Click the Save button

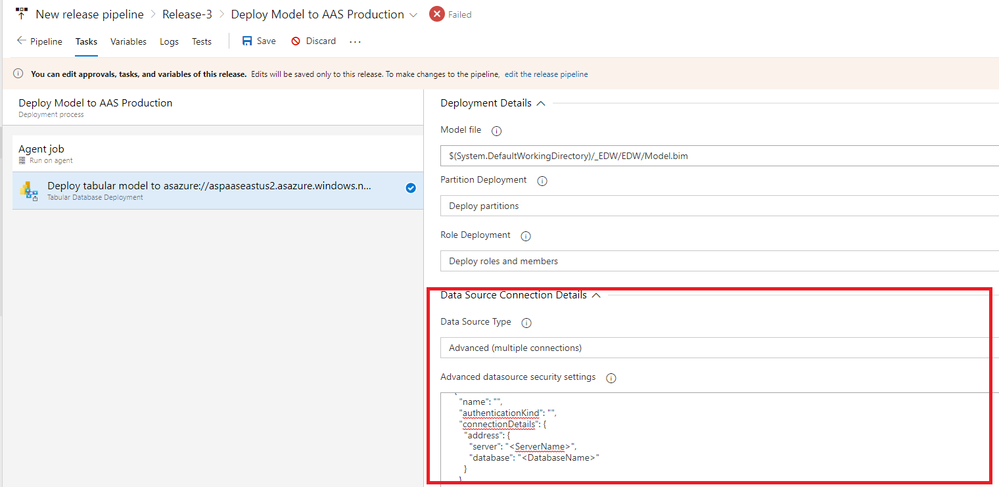[x=259, y=42]
